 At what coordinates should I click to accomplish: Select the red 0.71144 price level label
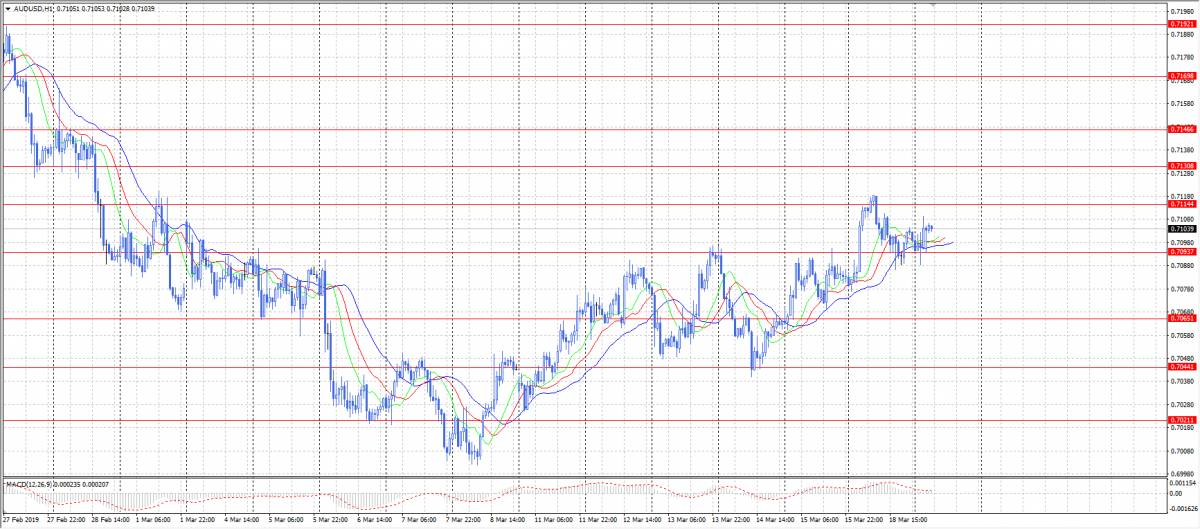(x=1182, y=204)
